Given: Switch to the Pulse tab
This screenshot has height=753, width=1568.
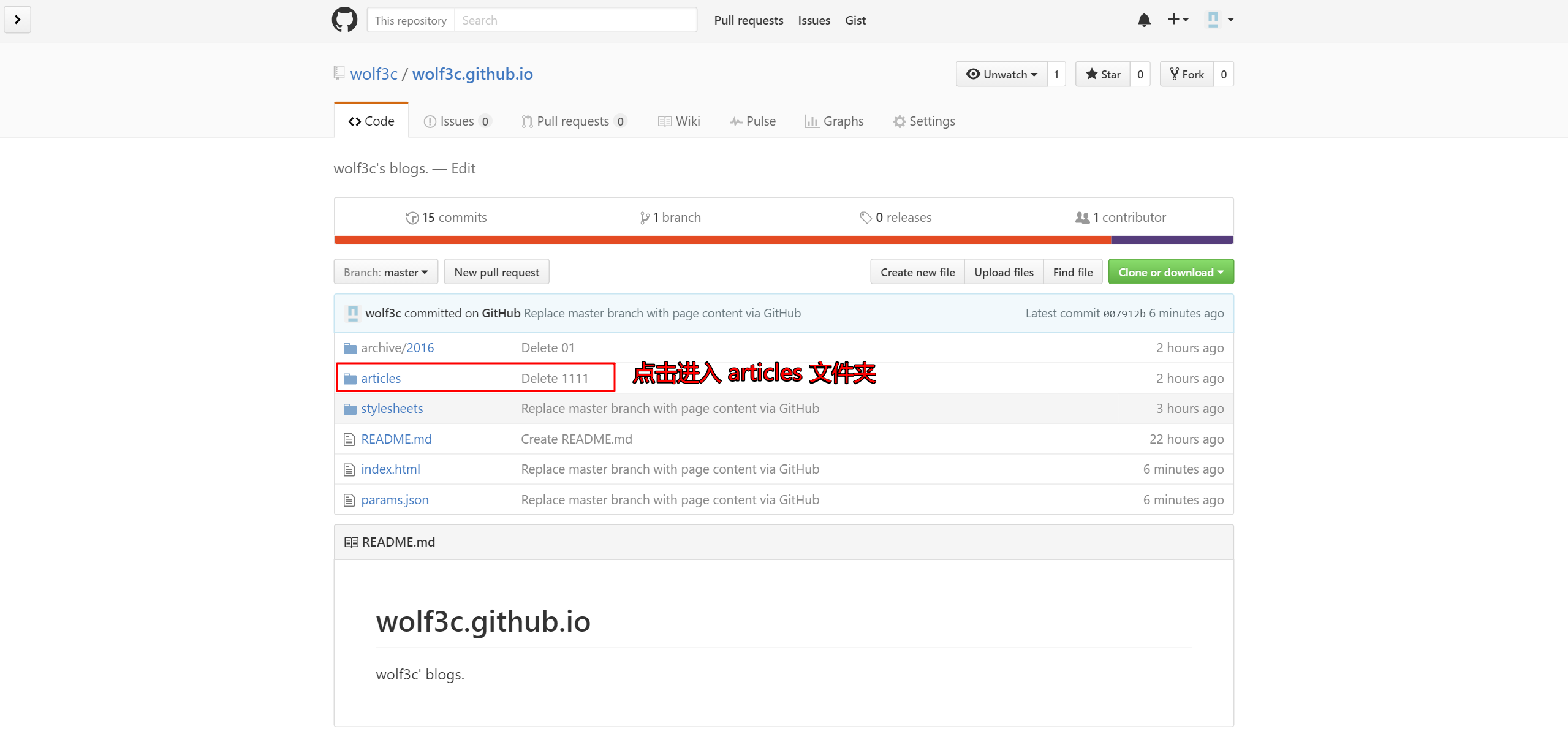Looking at the screenshot, I should pos(752,121).
